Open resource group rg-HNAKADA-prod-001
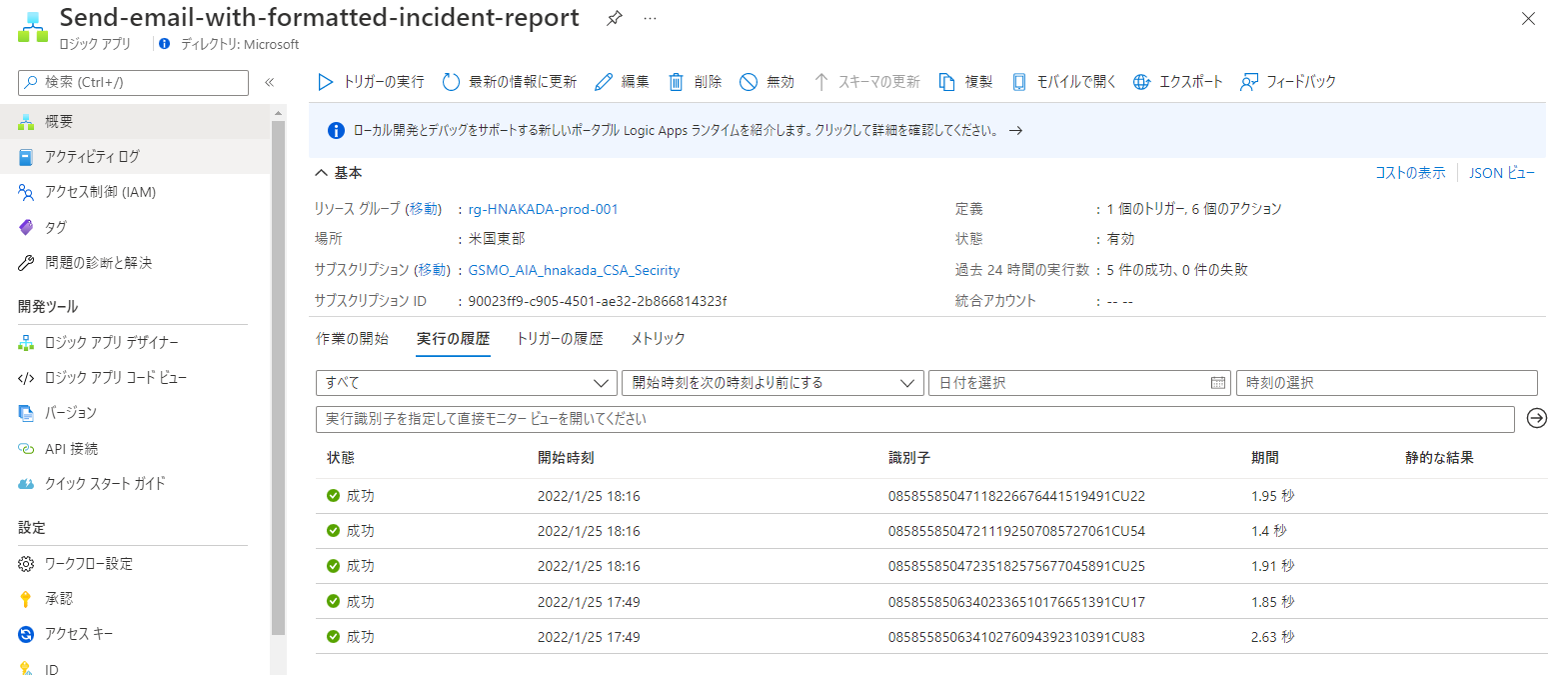This screenshot has width=1568, height=675. pos(543,209)
